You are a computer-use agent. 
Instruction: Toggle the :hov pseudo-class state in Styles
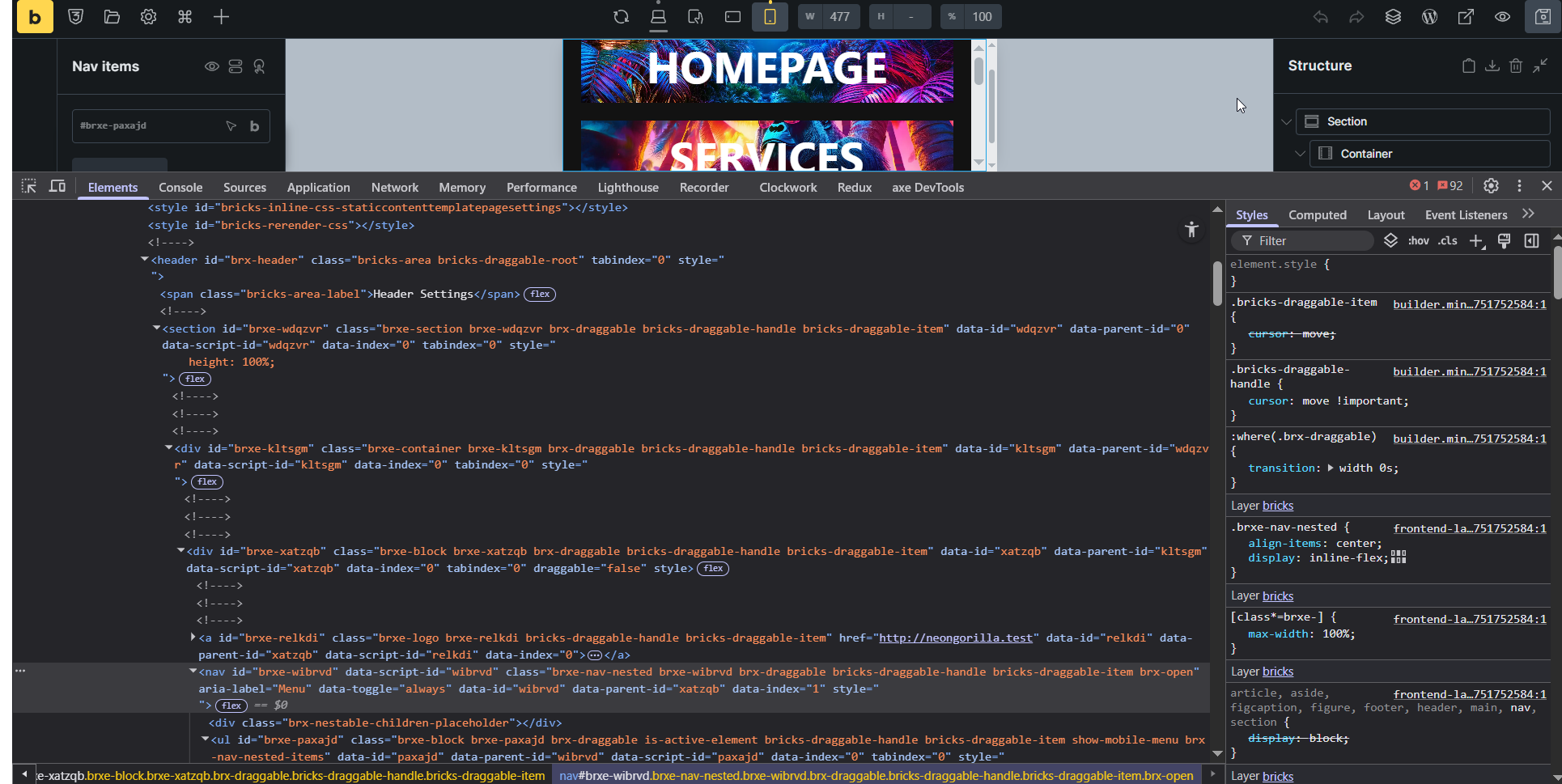1418,240
